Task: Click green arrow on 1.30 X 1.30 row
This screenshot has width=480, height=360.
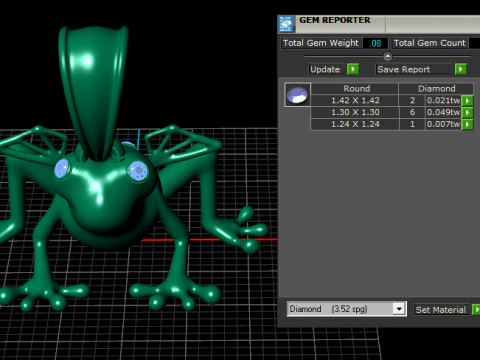Action: (467, 112)
